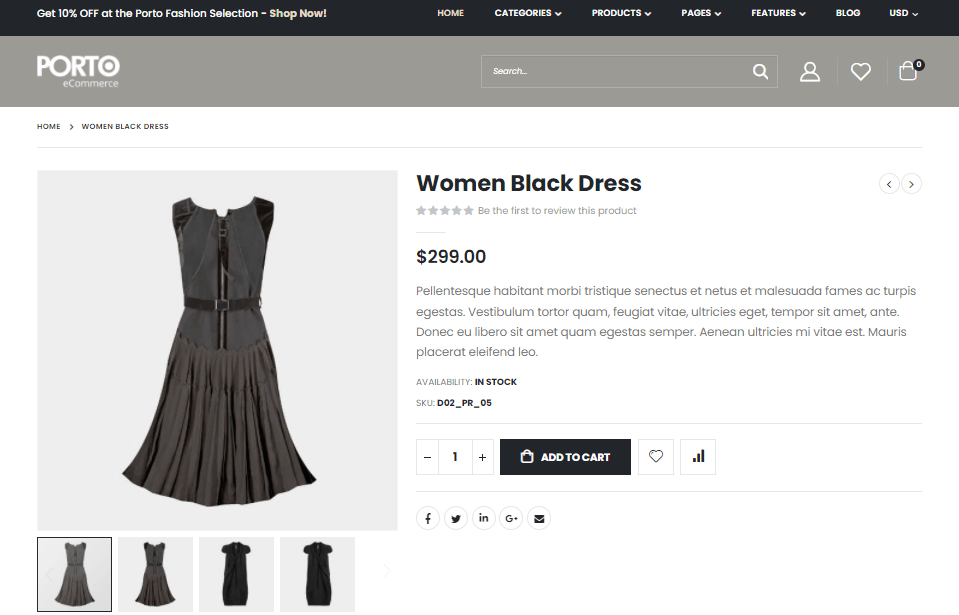Open the USD currency dropdown
Image resolution: width=959 pixels, height=615 pixels.
[903, 13]
